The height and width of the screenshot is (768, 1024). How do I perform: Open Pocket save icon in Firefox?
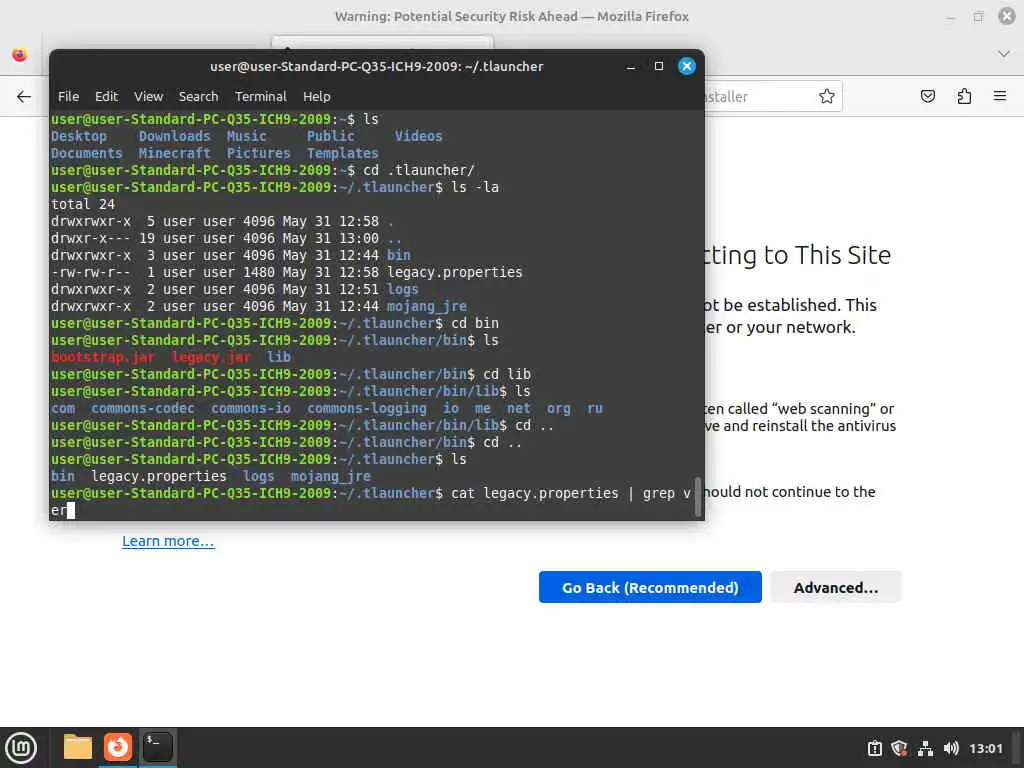point(927,97)
